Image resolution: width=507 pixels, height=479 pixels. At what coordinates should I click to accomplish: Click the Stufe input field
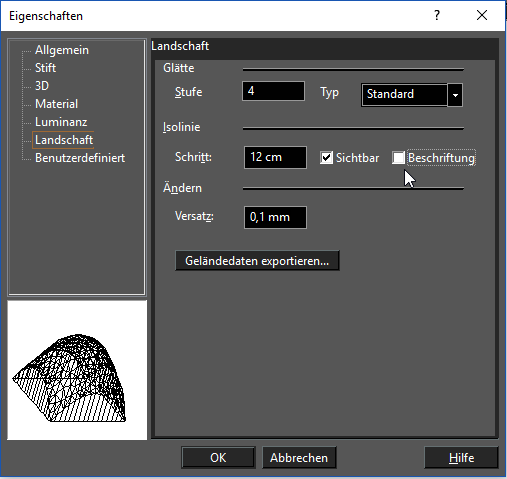(x=273, y=91)
